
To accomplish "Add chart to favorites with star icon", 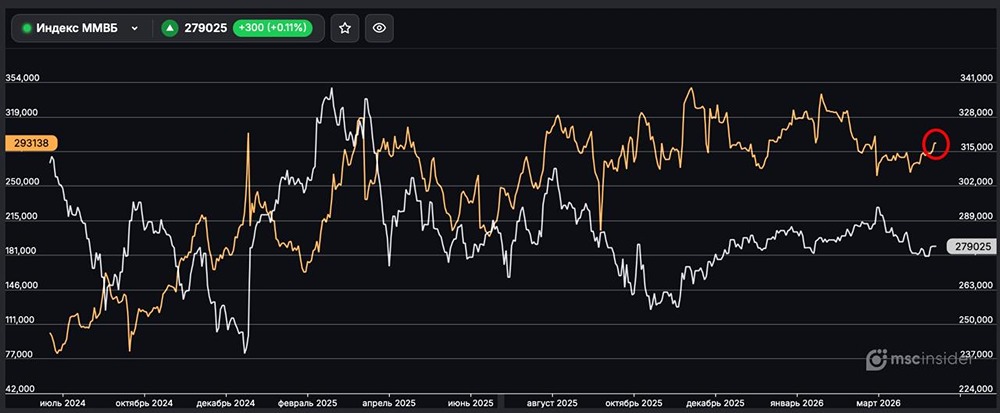I will (x=345, y=28).
